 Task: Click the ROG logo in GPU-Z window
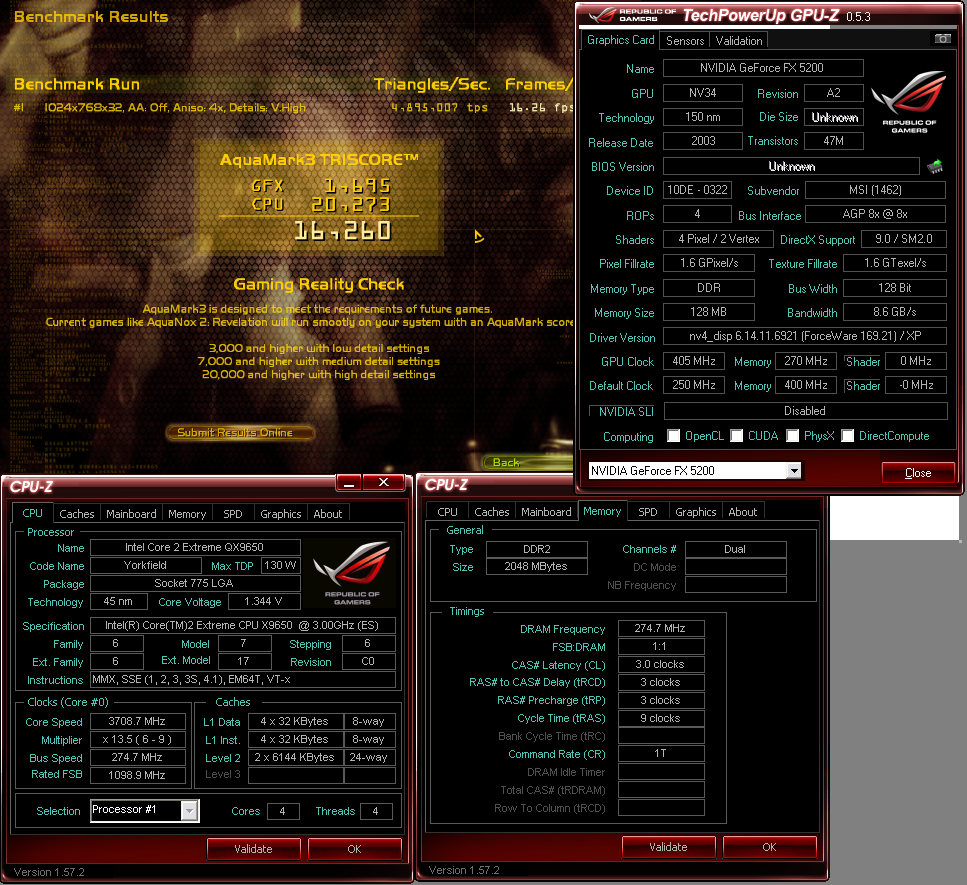pos(909,102)
